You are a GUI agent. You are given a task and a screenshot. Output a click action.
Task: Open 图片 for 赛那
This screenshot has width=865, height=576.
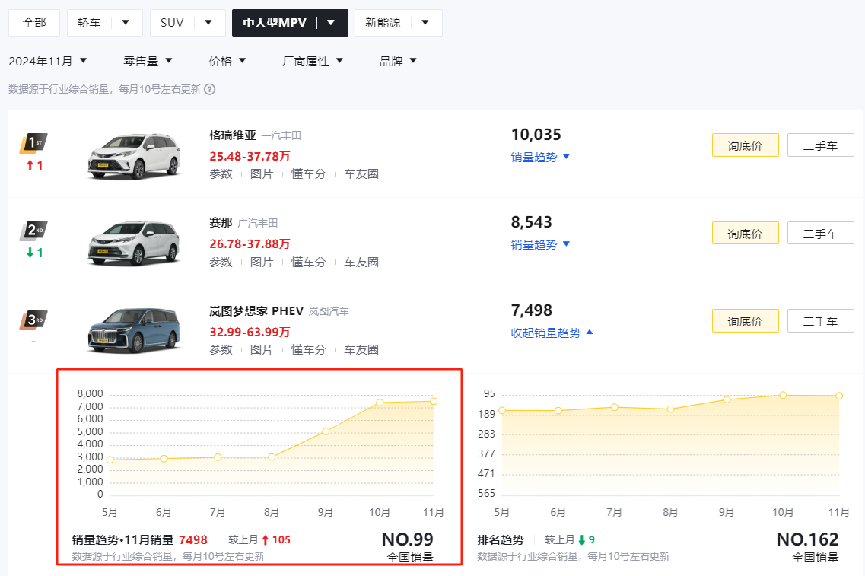[261, 262]
